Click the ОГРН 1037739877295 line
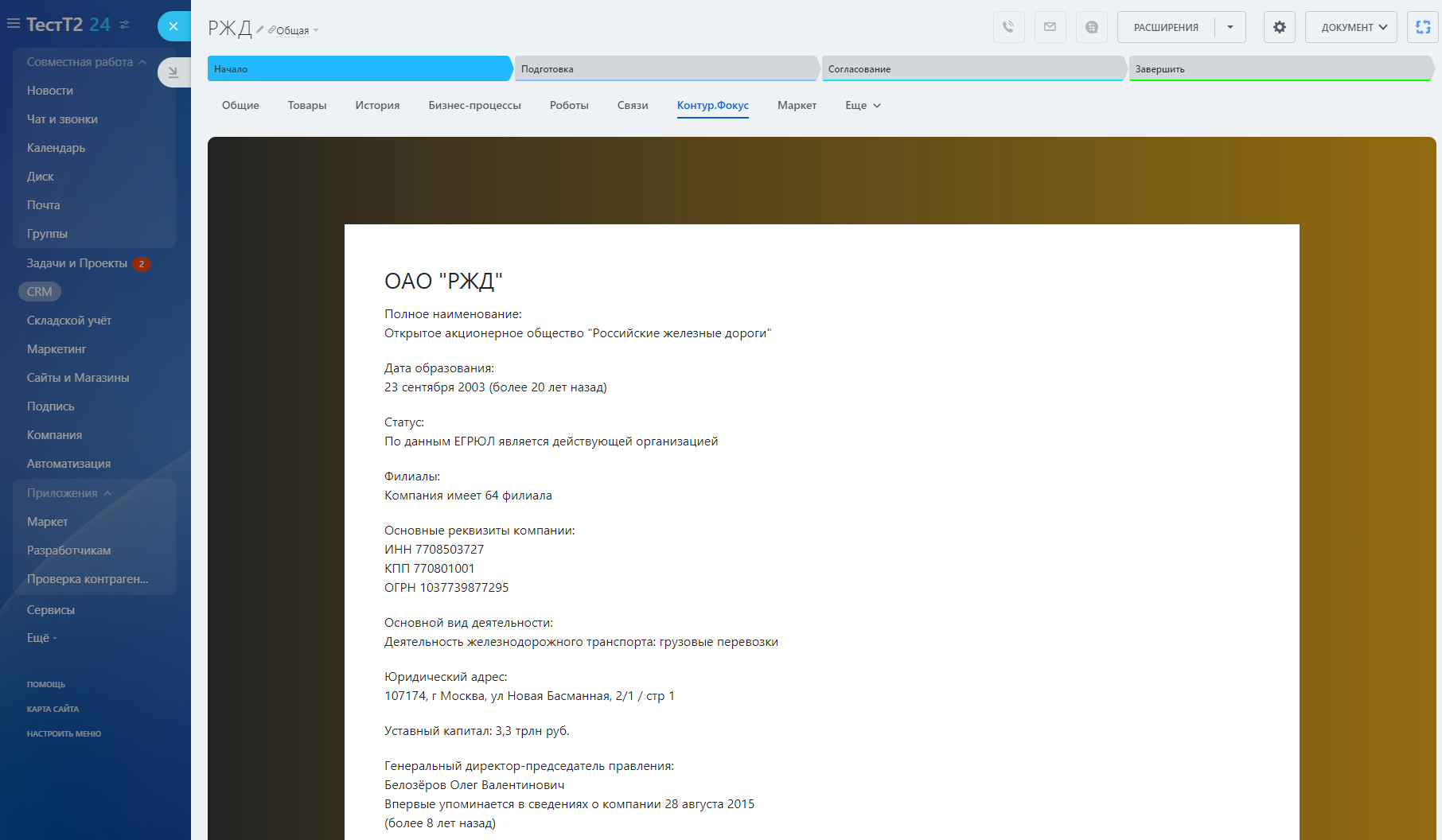Screen dimensions: 1442x840 pyautogui.click(x=446, y=588)
